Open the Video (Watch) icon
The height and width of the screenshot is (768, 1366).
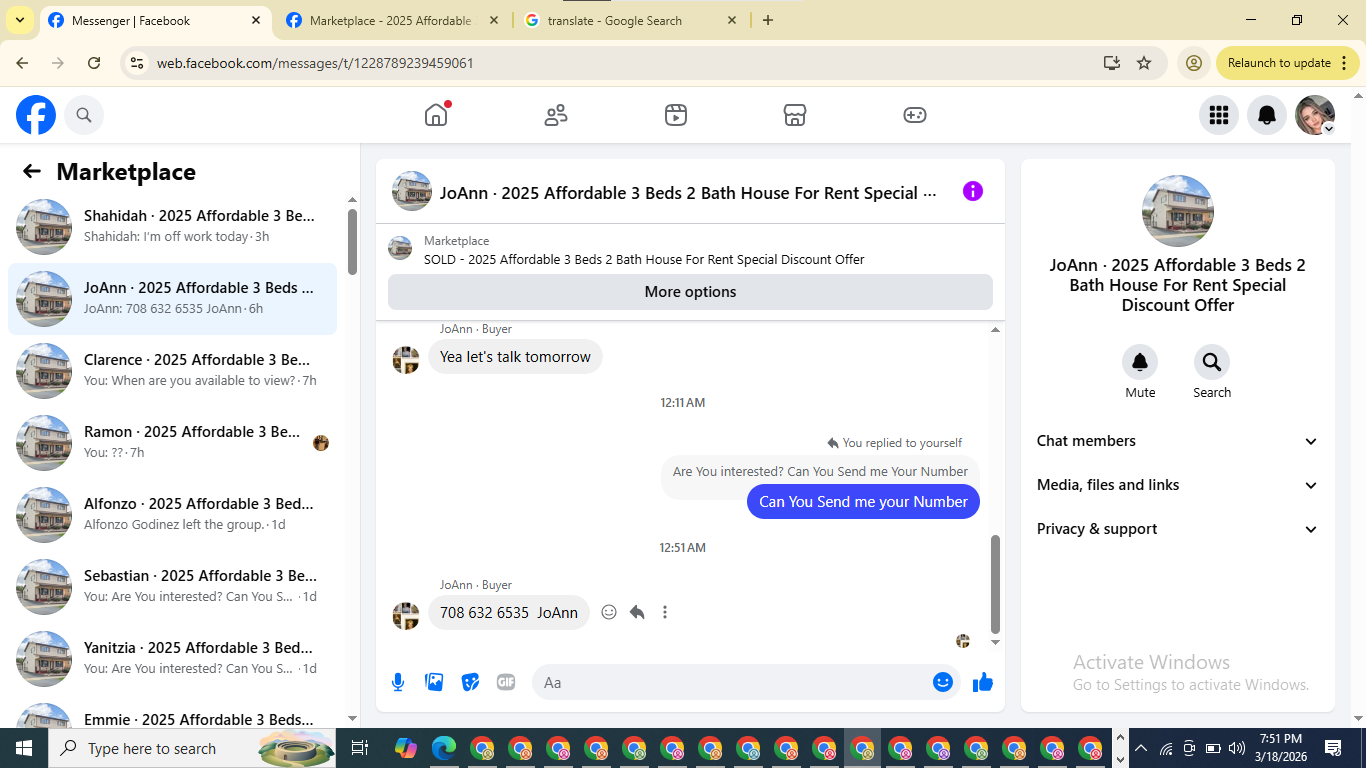coord(676,115)
